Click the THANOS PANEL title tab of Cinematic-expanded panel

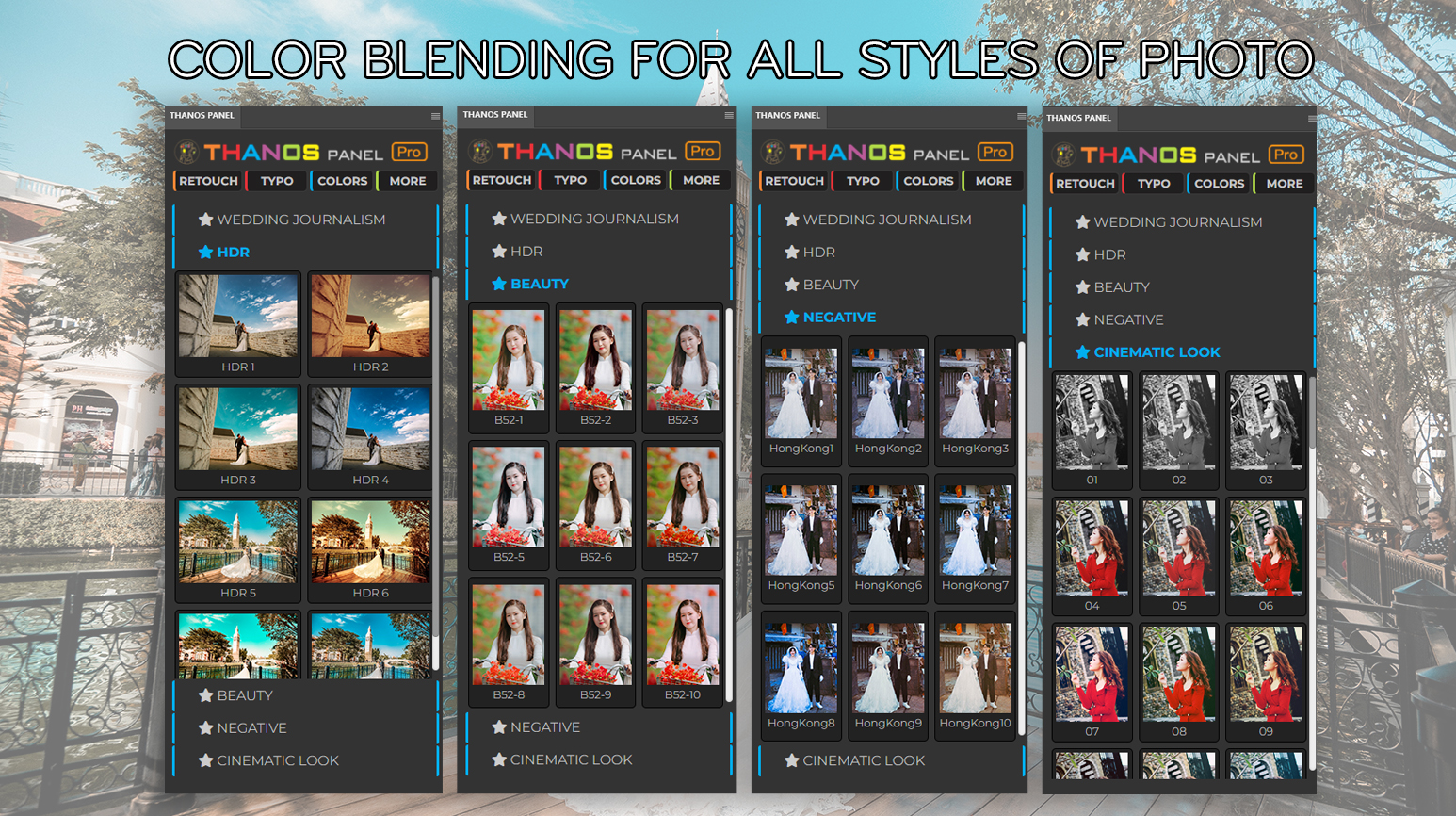coord(1079,118)
